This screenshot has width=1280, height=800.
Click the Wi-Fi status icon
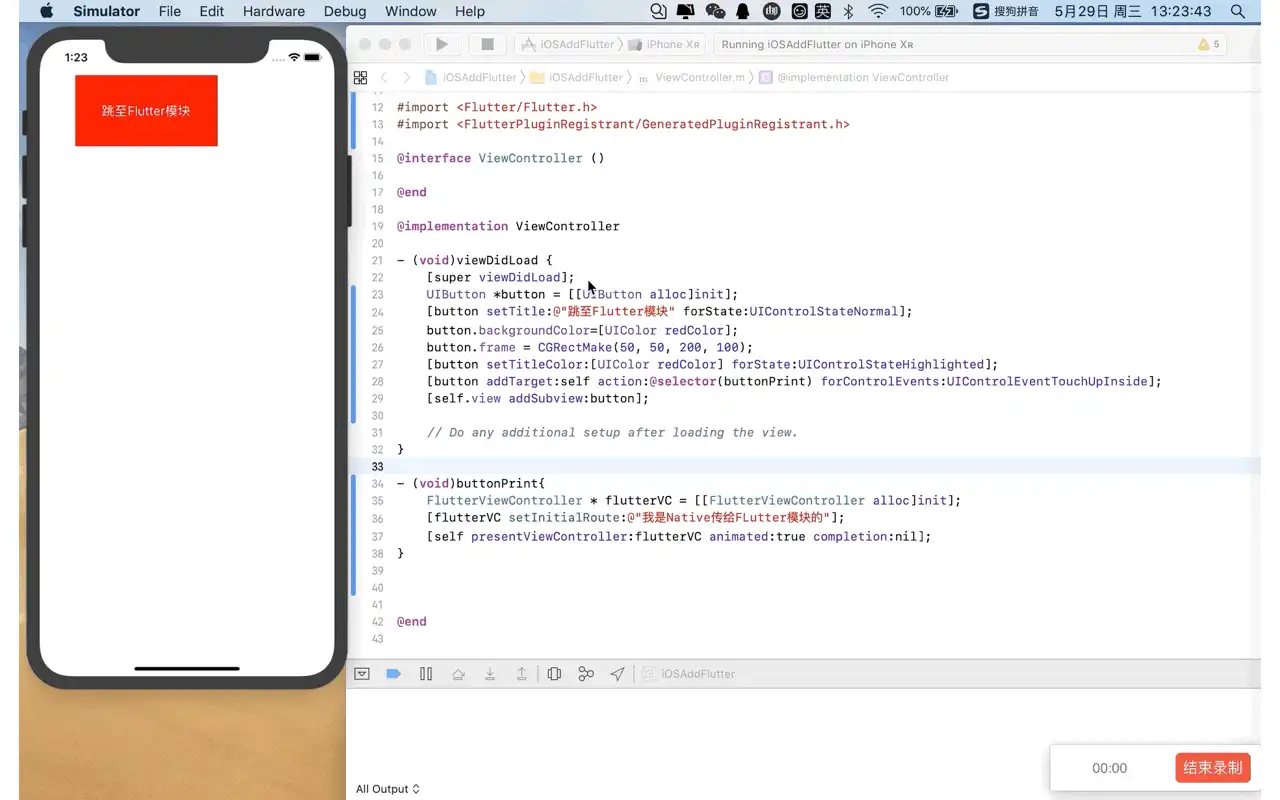click(x=878, y=11)
